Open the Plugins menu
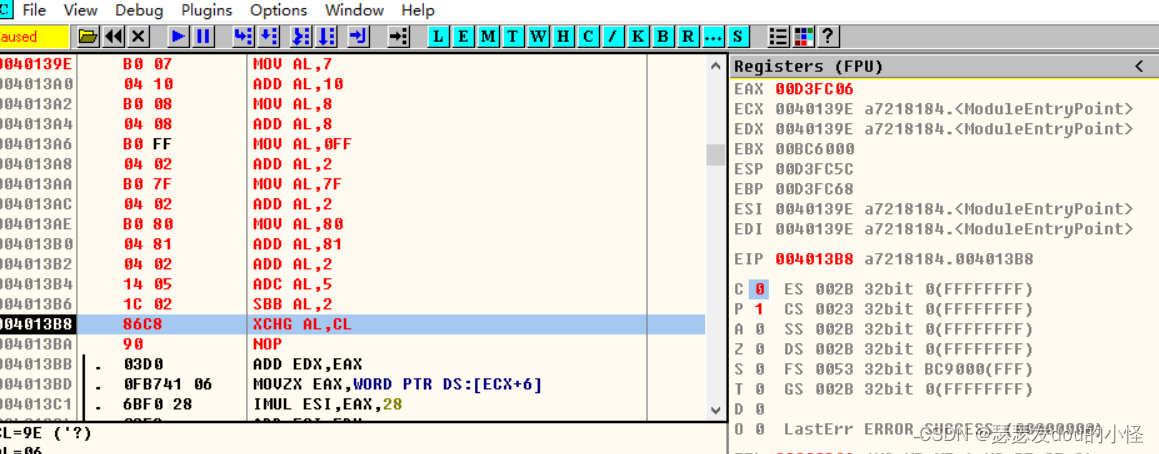Viewport: 1159px width, 454px height. (x=206, y=10)
